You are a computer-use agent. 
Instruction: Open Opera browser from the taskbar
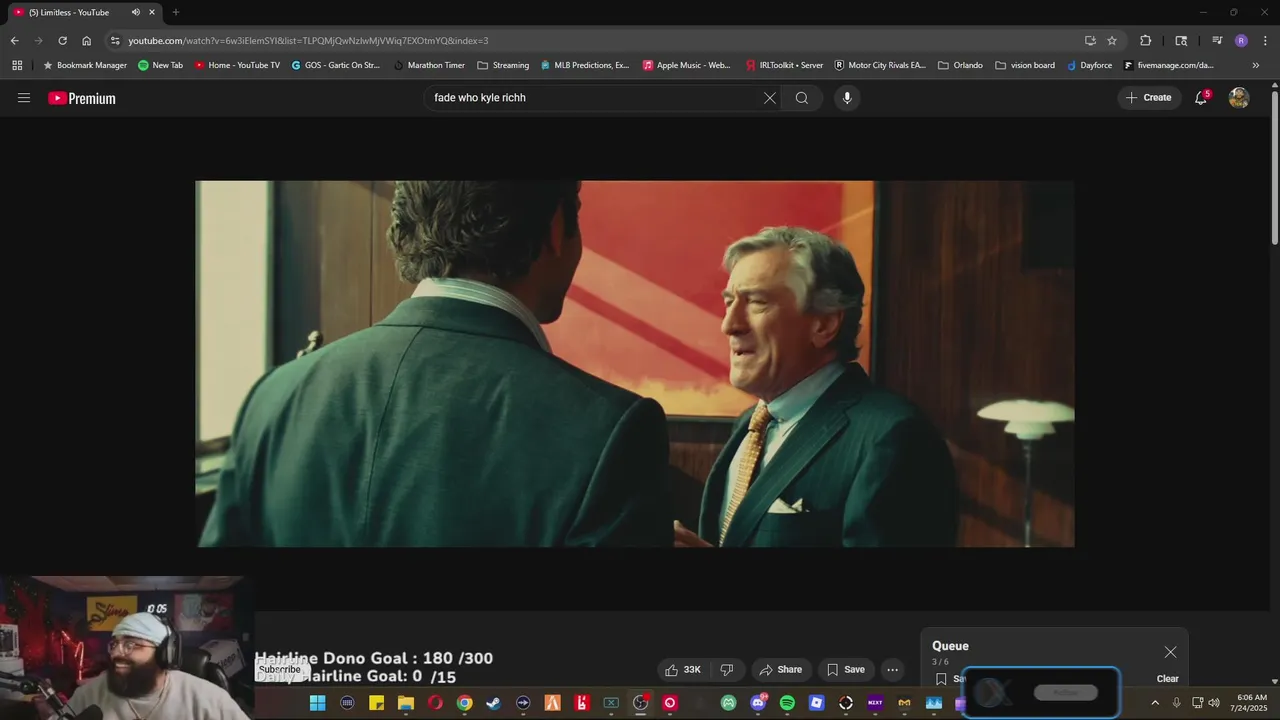(435, 703)
